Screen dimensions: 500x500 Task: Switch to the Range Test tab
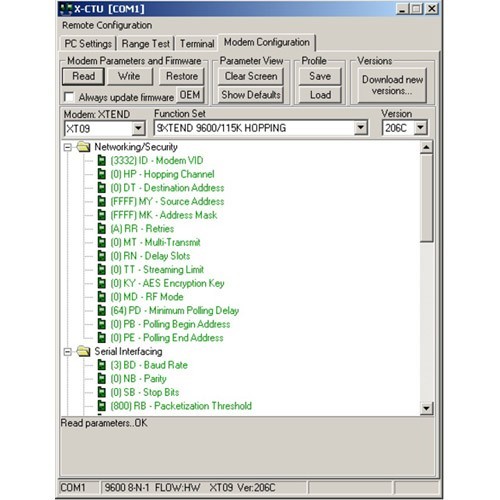(146, 44)
